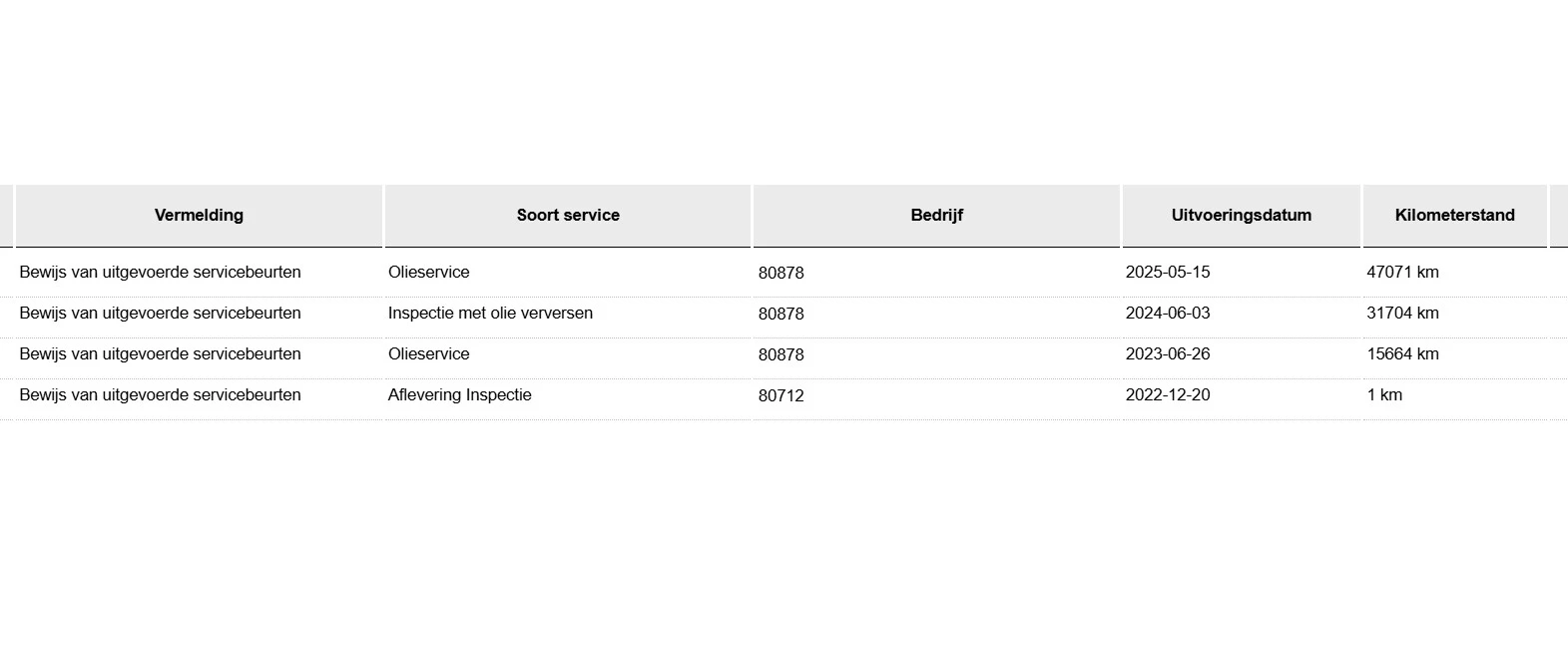This screenshot has height=661, width=1568.
Task: Click the Inspectie met olie verversen cell
Action: point(490,313)
